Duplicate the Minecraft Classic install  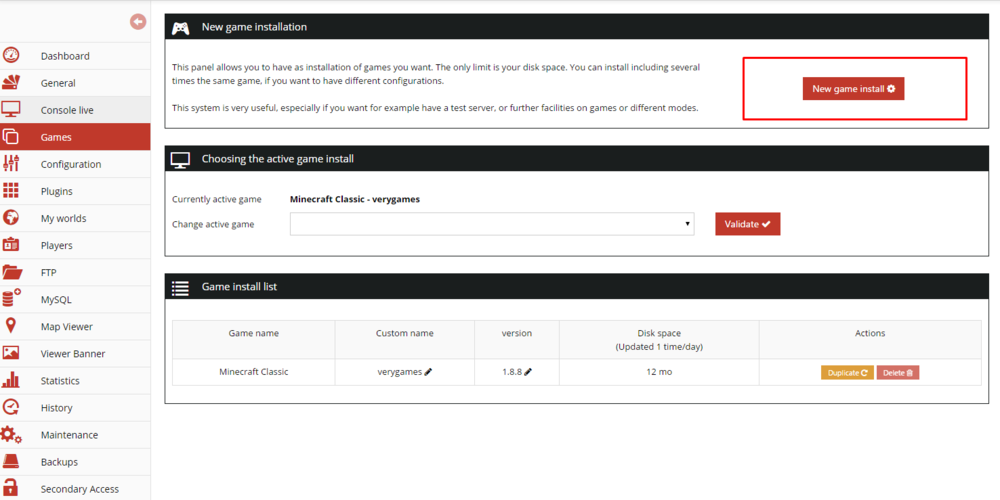tap(847, 372)
